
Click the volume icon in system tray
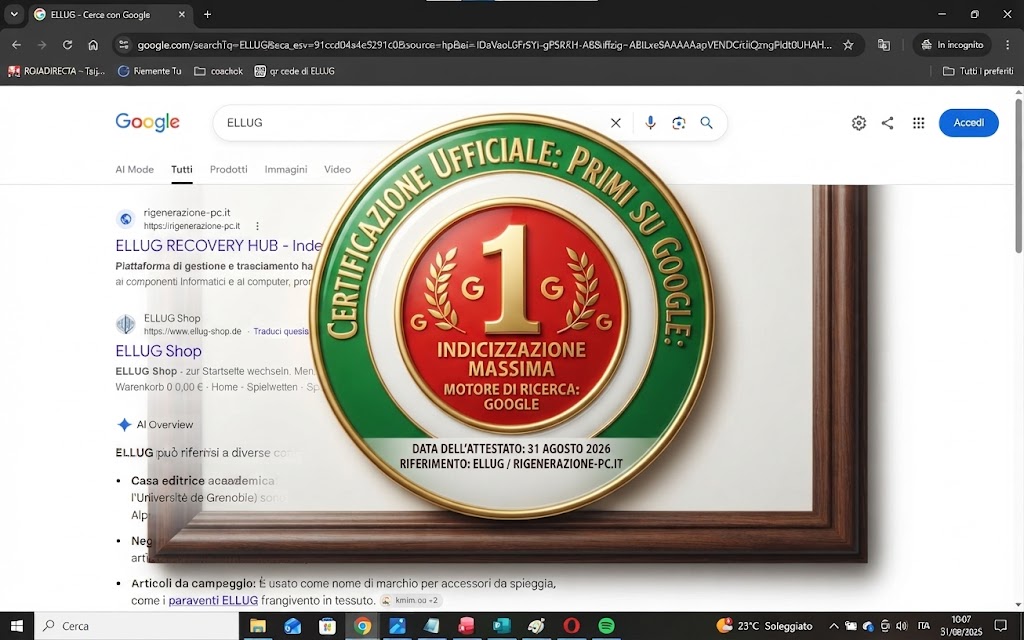pyautogui.click(x=902, y=626)
